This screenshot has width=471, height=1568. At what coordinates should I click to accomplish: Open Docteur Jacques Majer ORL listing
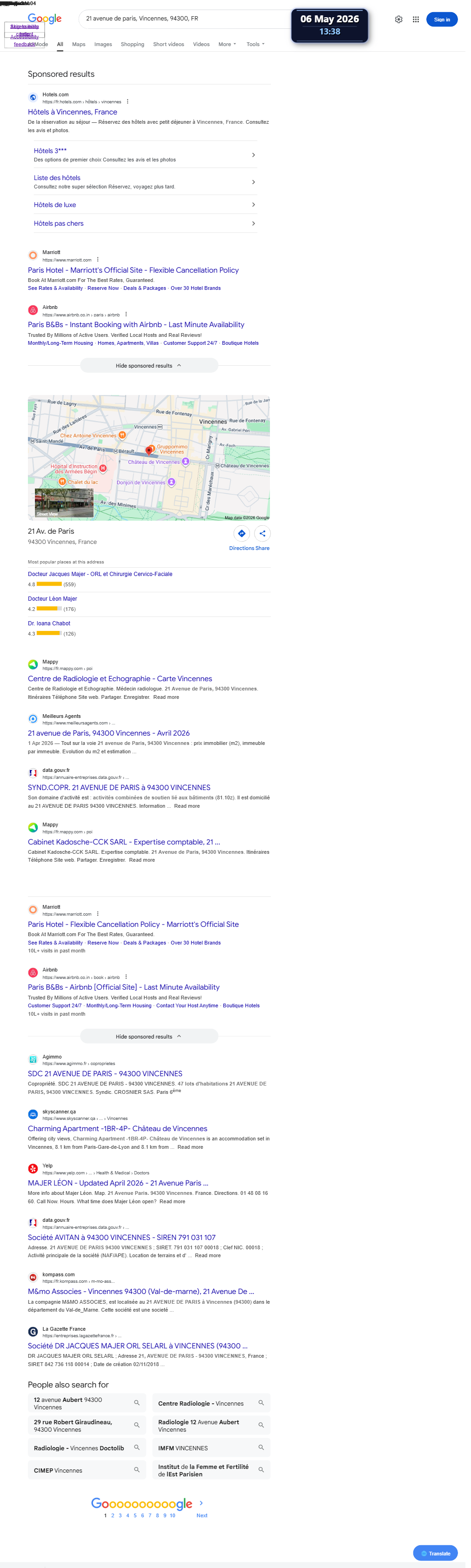click(100, 574)
